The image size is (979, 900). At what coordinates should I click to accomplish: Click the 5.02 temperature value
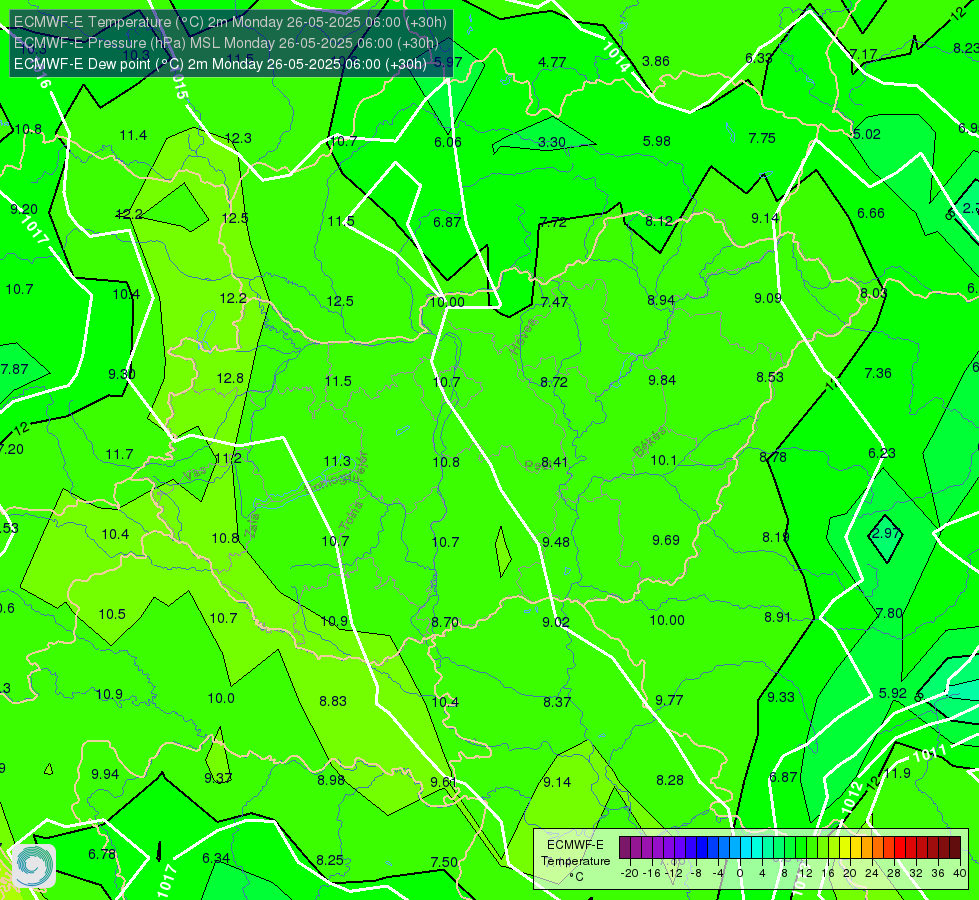point(867,134)
